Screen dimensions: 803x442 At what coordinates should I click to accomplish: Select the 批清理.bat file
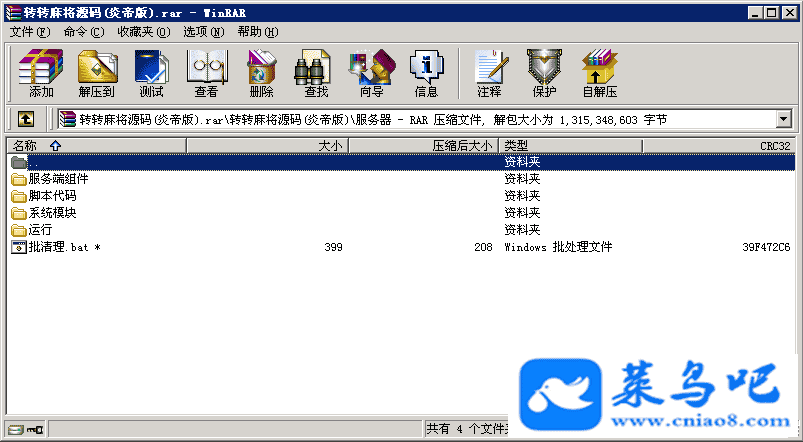click(60, 247)
